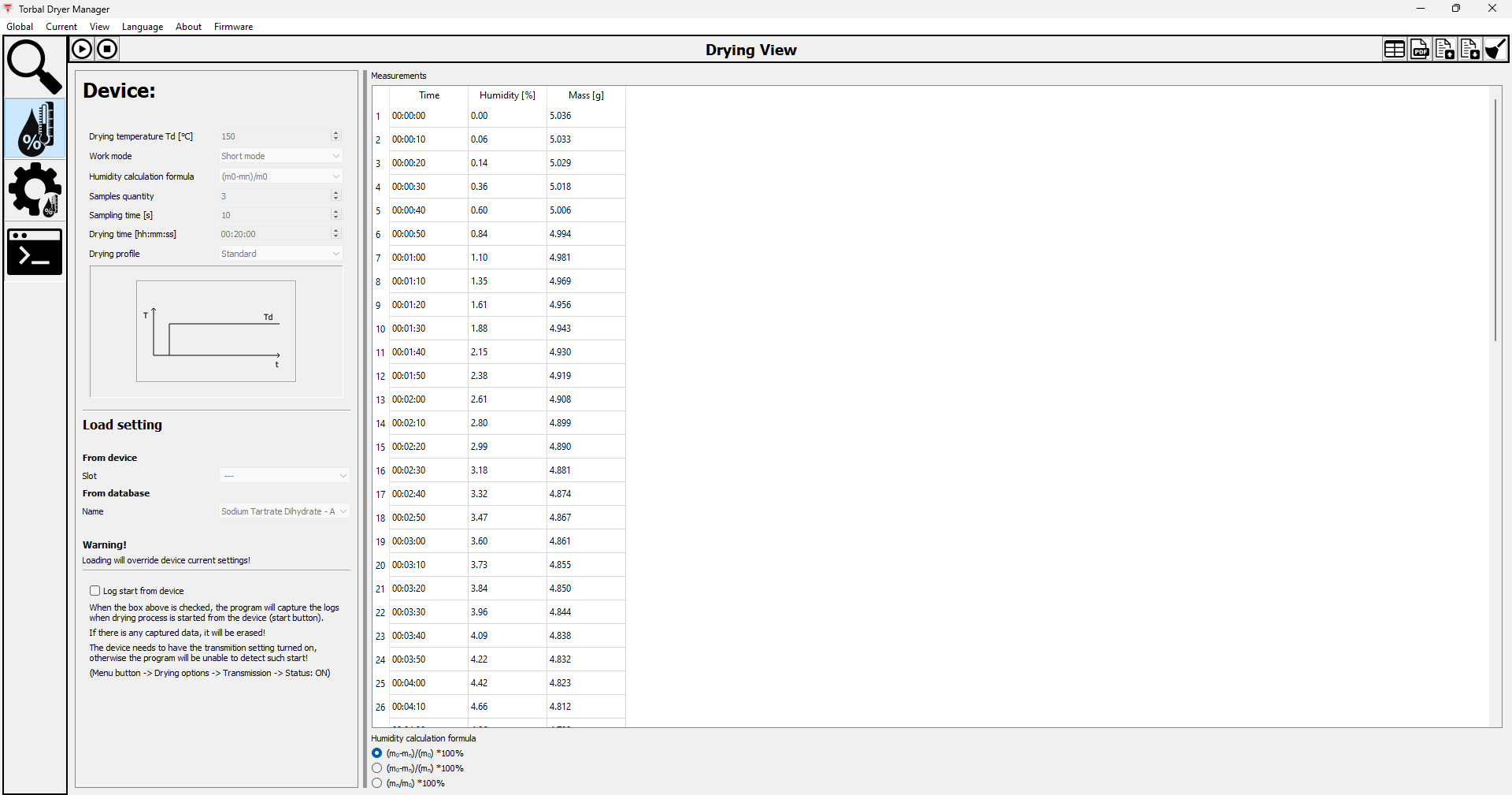Open the Current menu
Image resolution: width=1512 pixels, height=795 pixels.
pyautogui.click(x=61, y=27)
